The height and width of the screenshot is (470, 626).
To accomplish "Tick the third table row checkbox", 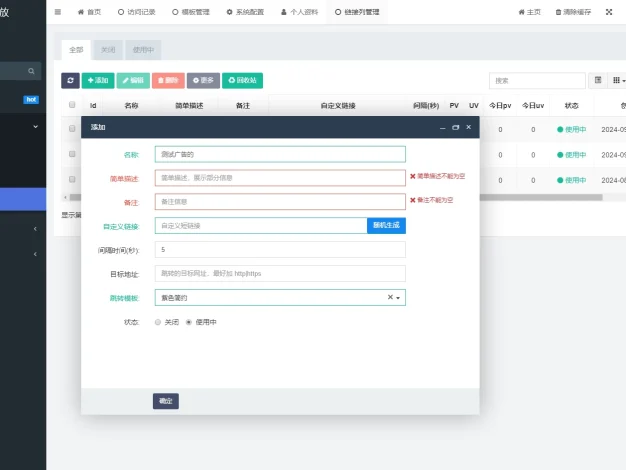I will point(72,179).
